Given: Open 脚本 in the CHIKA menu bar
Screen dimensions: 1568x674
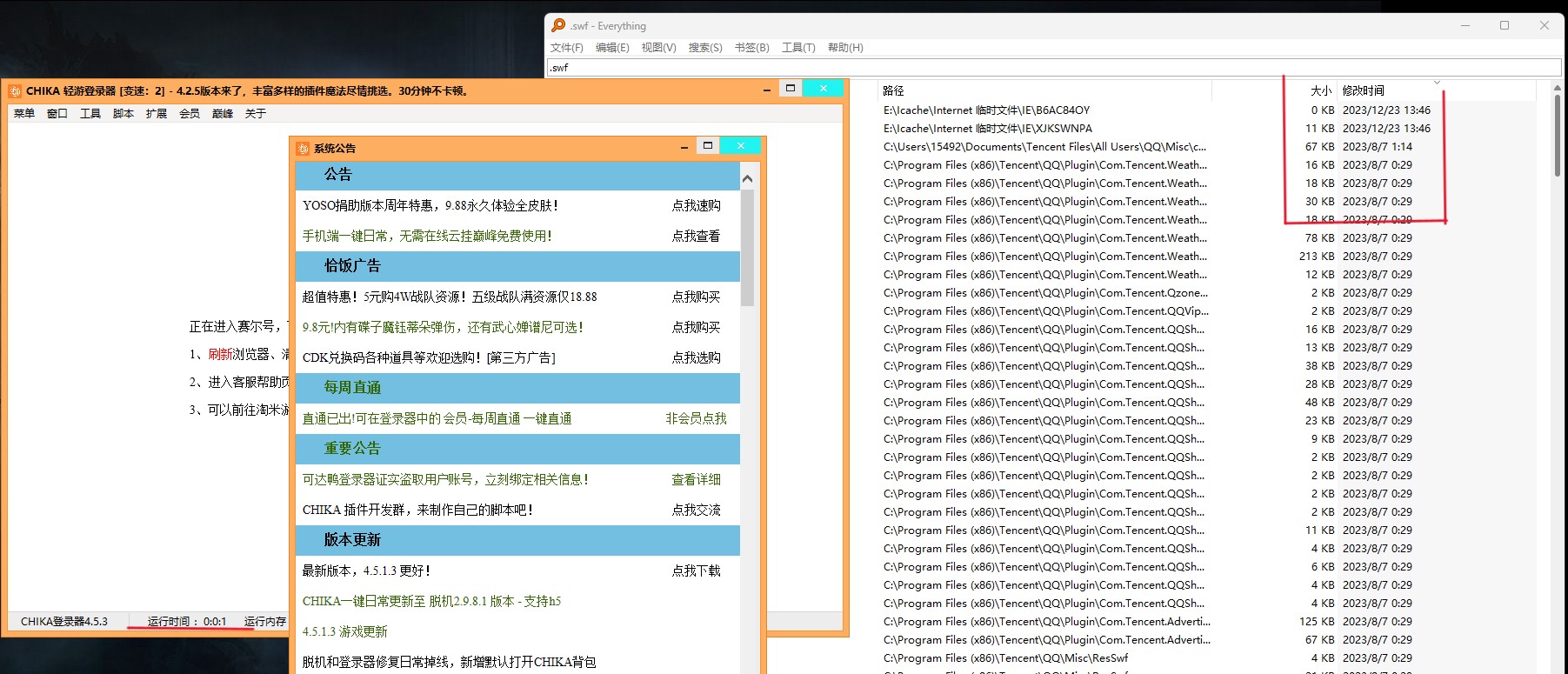Looking at the screenshot, I should tap(123, 113).
